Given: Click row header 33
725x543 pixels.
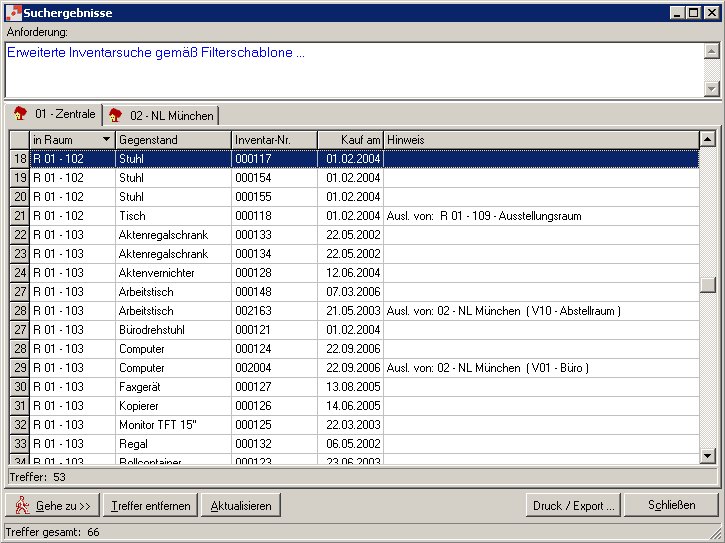Looking at the screenshot, I should (x=20, y=444).
